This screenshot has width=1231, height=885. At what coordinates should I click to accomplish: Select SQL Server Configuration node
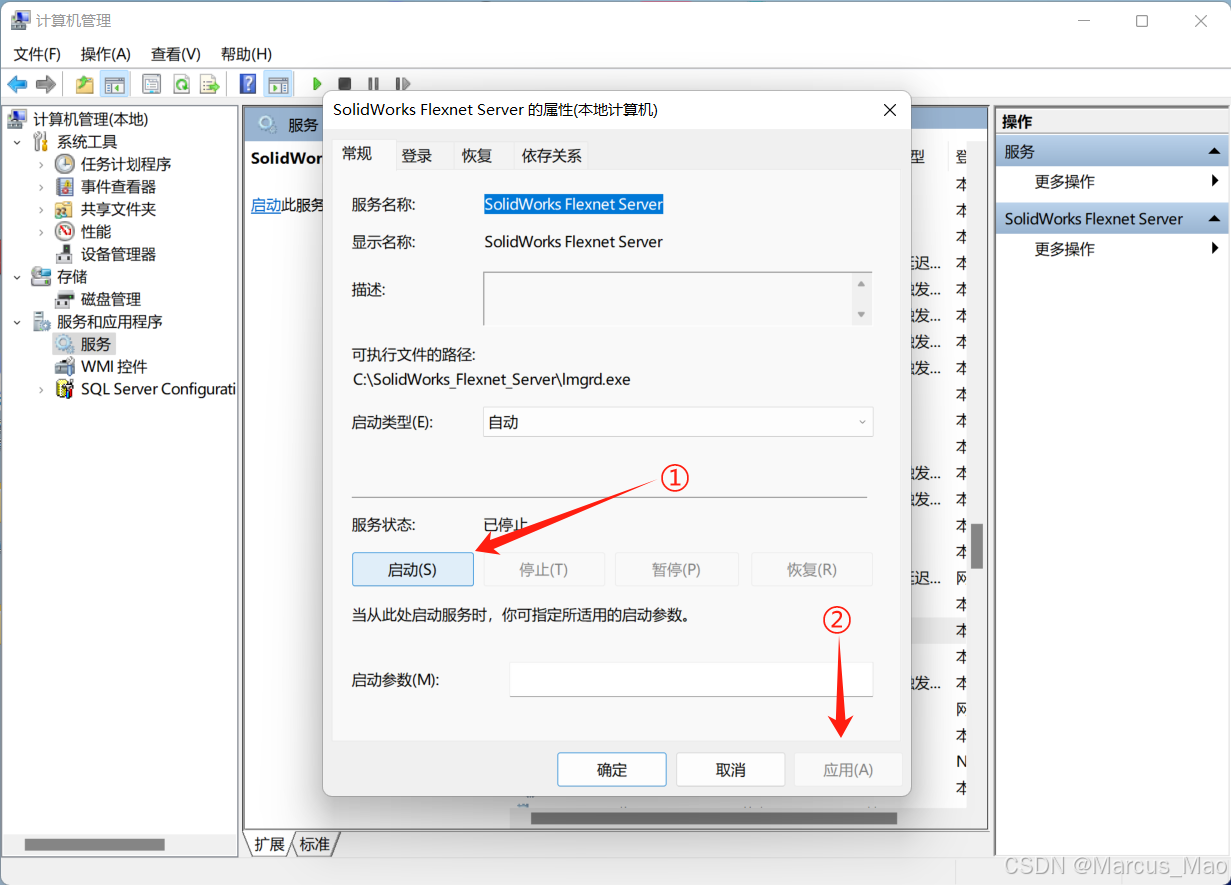(158, 389)
